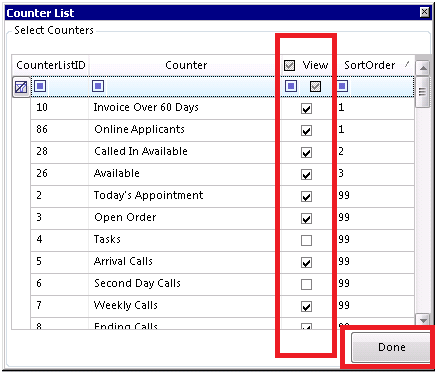Screen dimensions: 435x372
Task: Click the clear filter row icon
Action: (21, 87)
